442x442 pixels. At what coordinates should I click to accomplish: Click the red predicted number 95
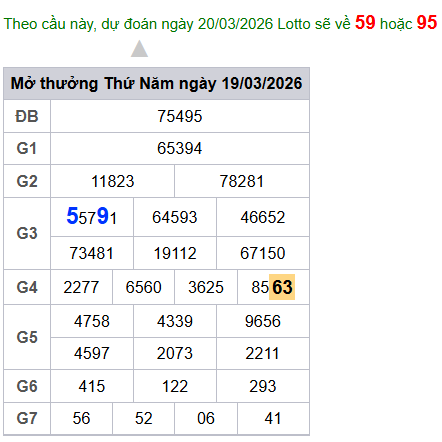[x=427, y=23]
